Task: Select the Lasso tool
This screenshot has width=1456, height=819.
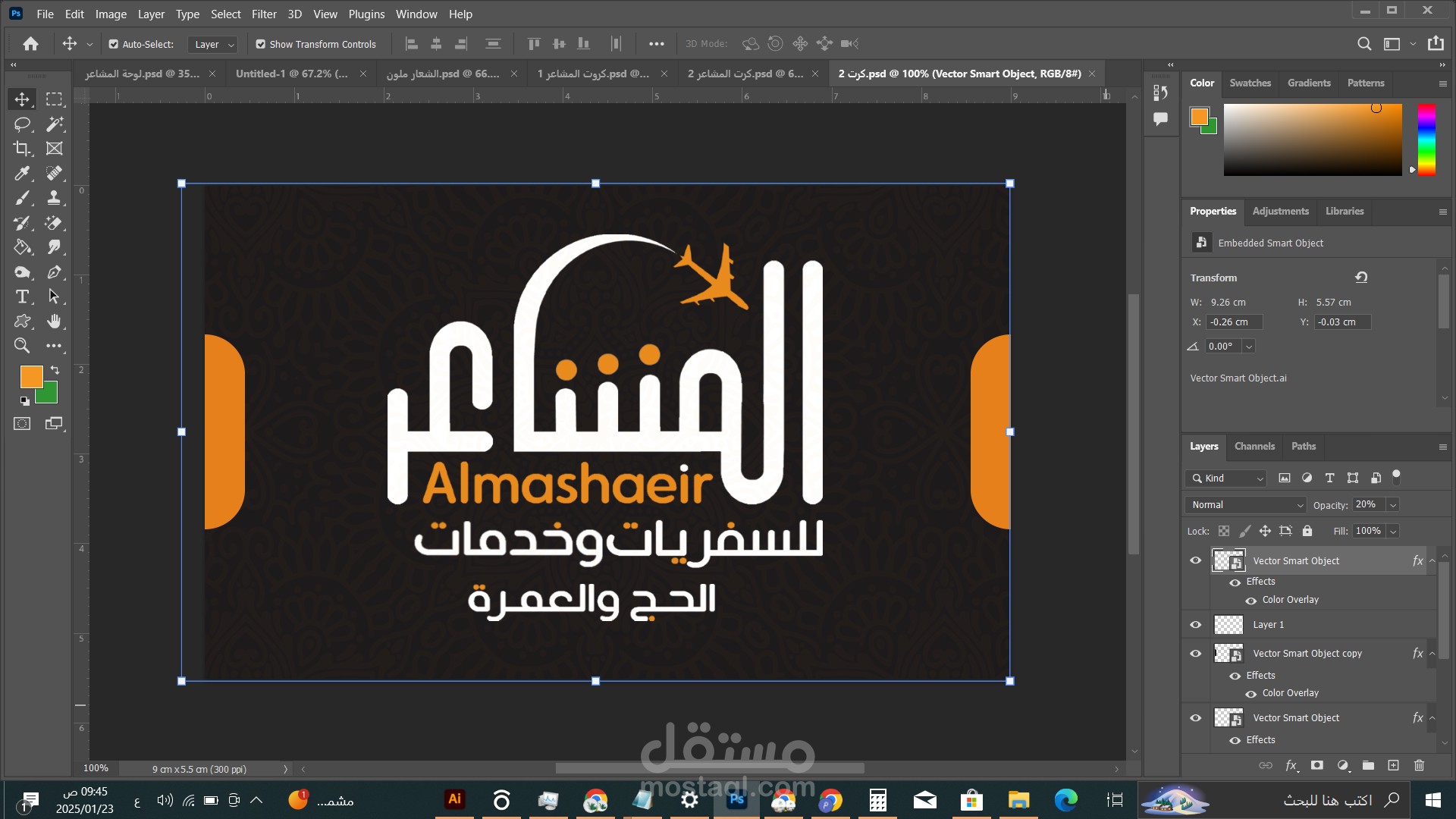Action: pos(22,124)
